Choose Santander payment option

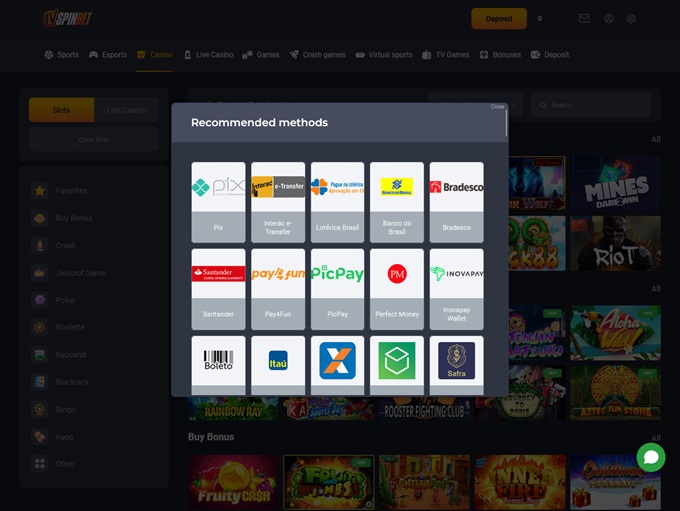[x=218, y=288]
